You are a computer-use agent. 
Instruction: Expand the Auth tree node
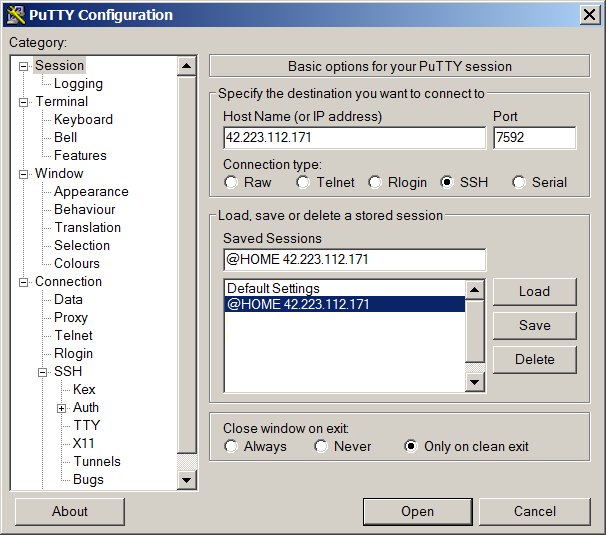tap(61, 408)
